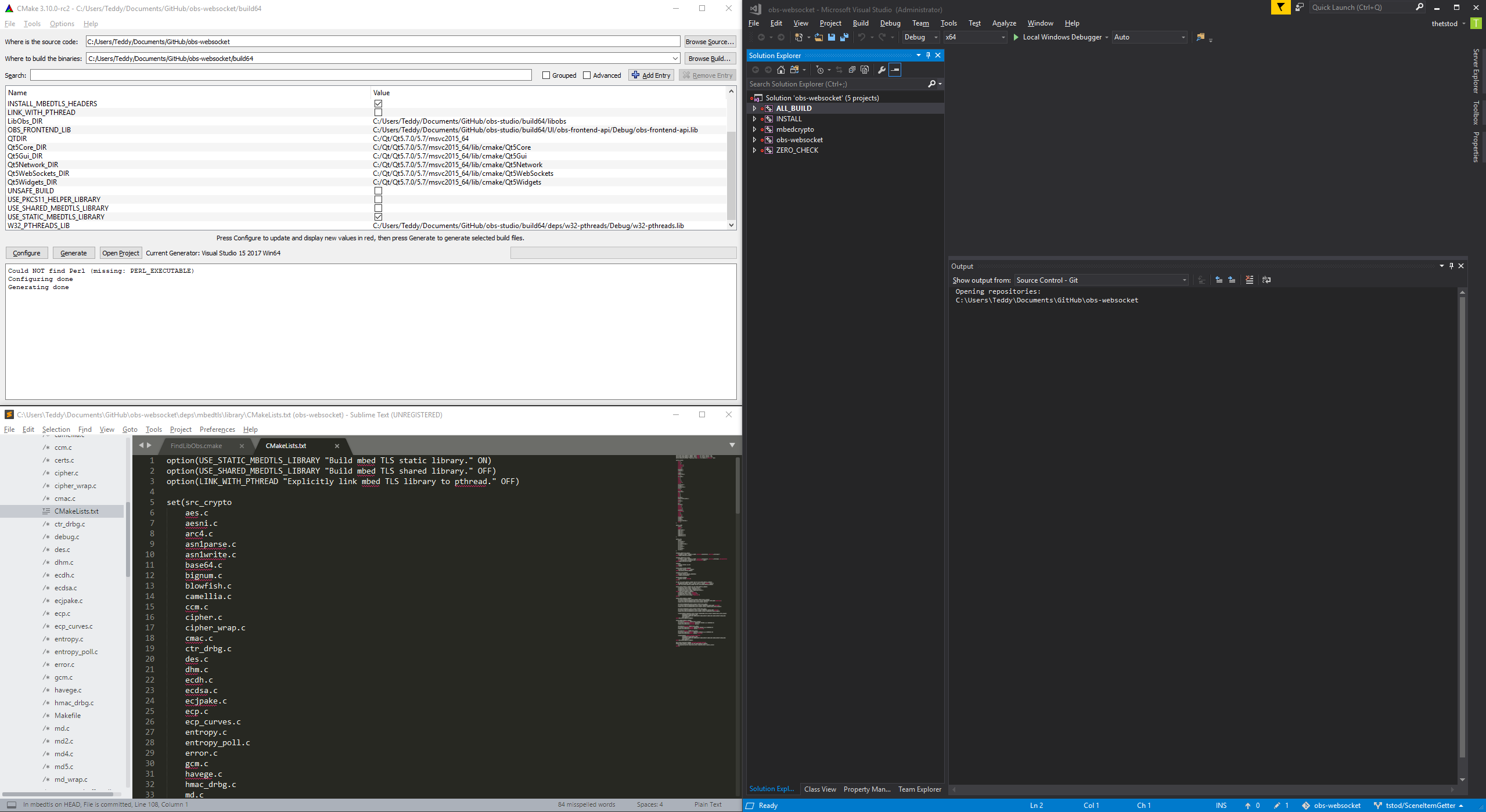Click inside the CMake Search field
This screenshot has height=812, width=1486.
tap(279, 75)
